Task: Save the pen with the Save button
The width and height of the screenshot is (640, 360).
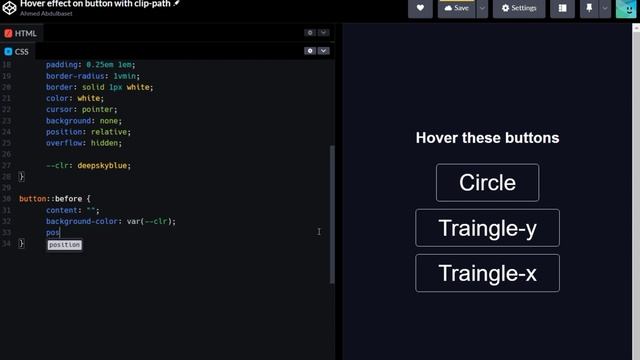Action: pyautogui.click(x=456, y=8)
